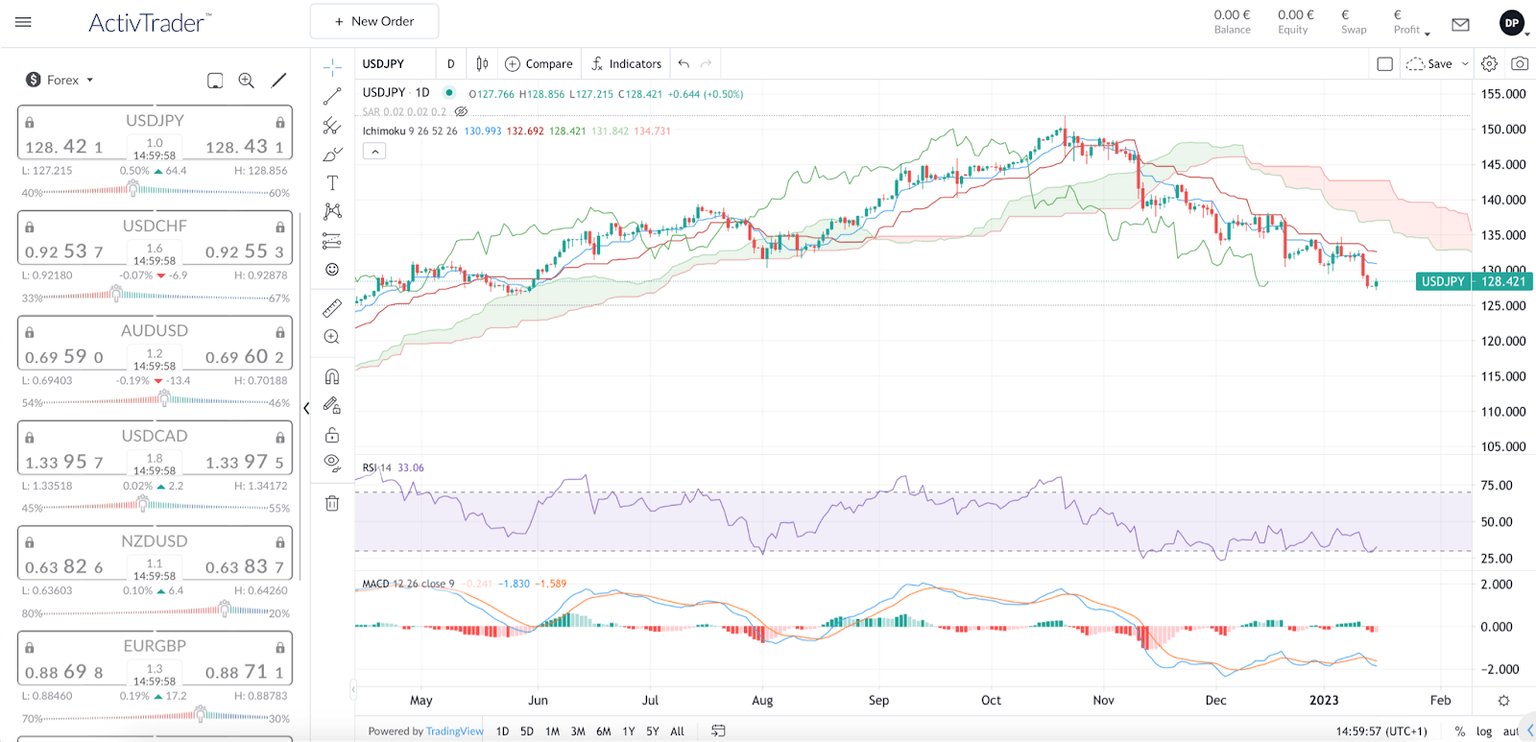Image resolution: width=1536 pixels, height=742 pixels.
Task: Click the trash remove drawings icon
Action: [332, 503]
